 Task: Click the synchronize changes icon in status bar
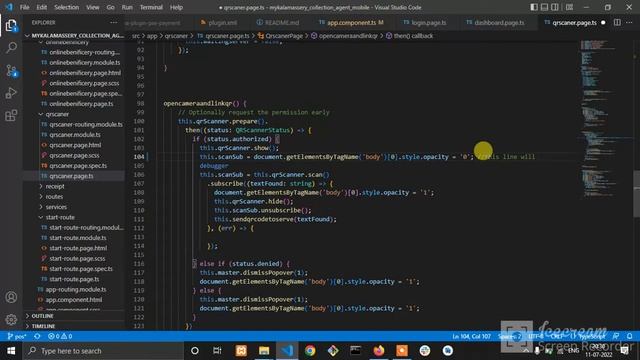pos(37,336)
